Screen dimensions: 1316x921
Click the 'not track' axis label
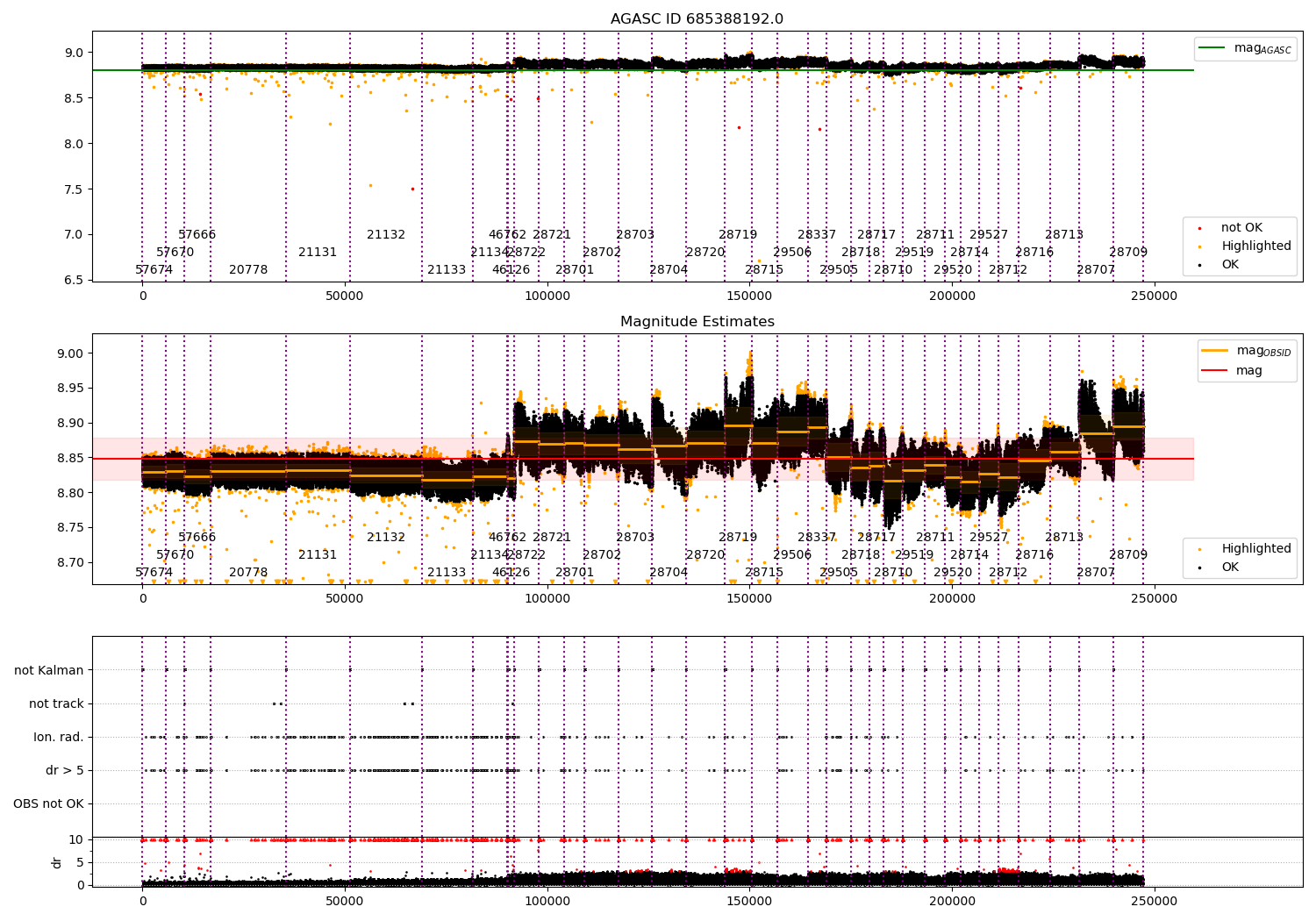tap(56, 704)
